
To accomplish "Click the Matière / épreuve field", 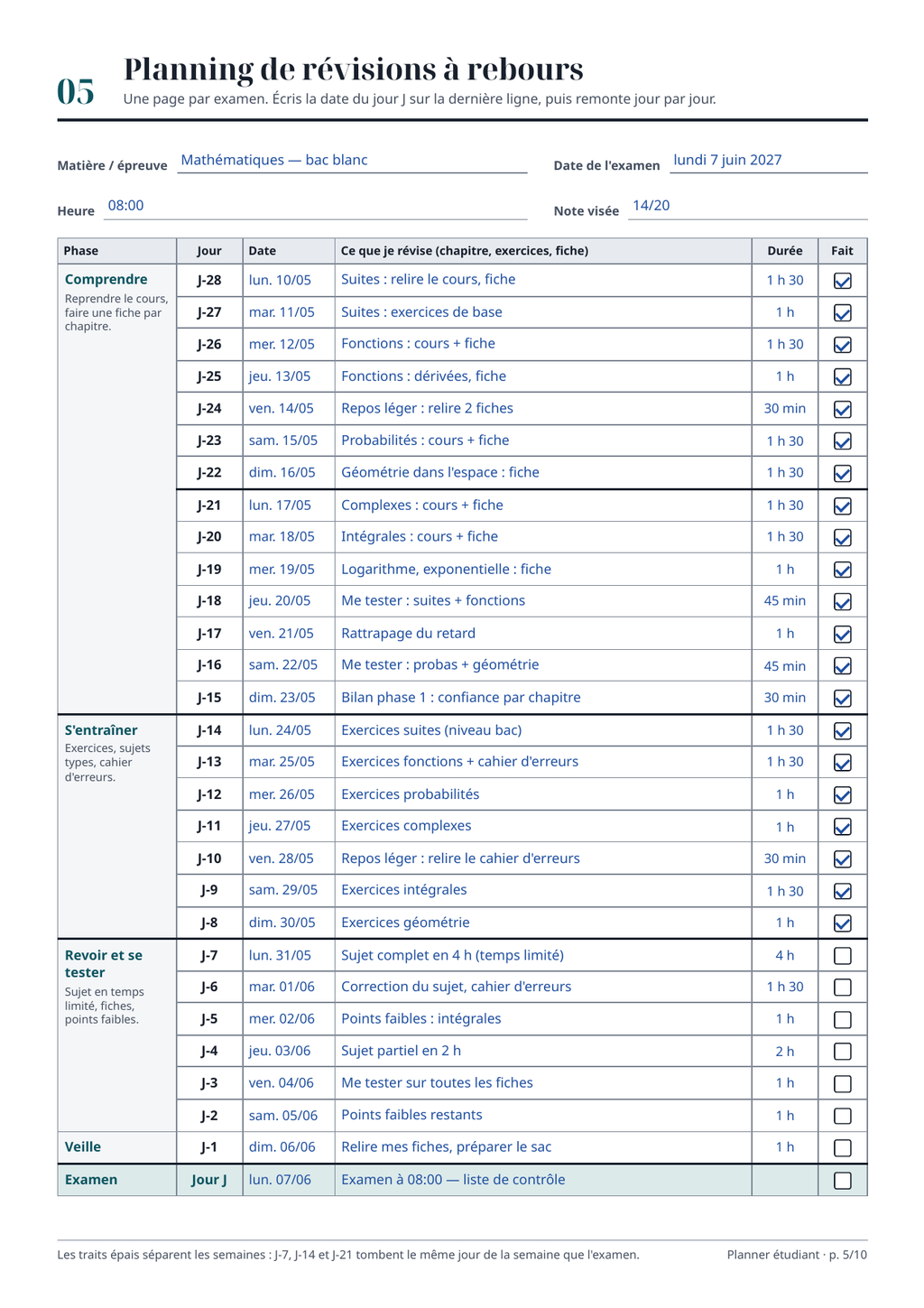I will pos(352,161).
